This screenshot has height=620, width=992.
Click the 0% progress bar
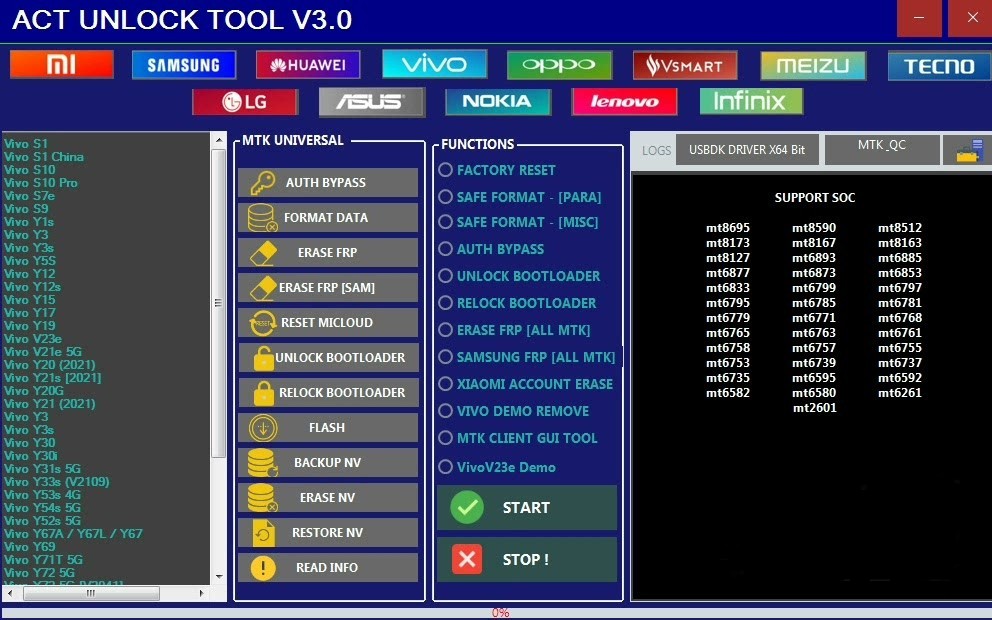(x=496, y=612)
